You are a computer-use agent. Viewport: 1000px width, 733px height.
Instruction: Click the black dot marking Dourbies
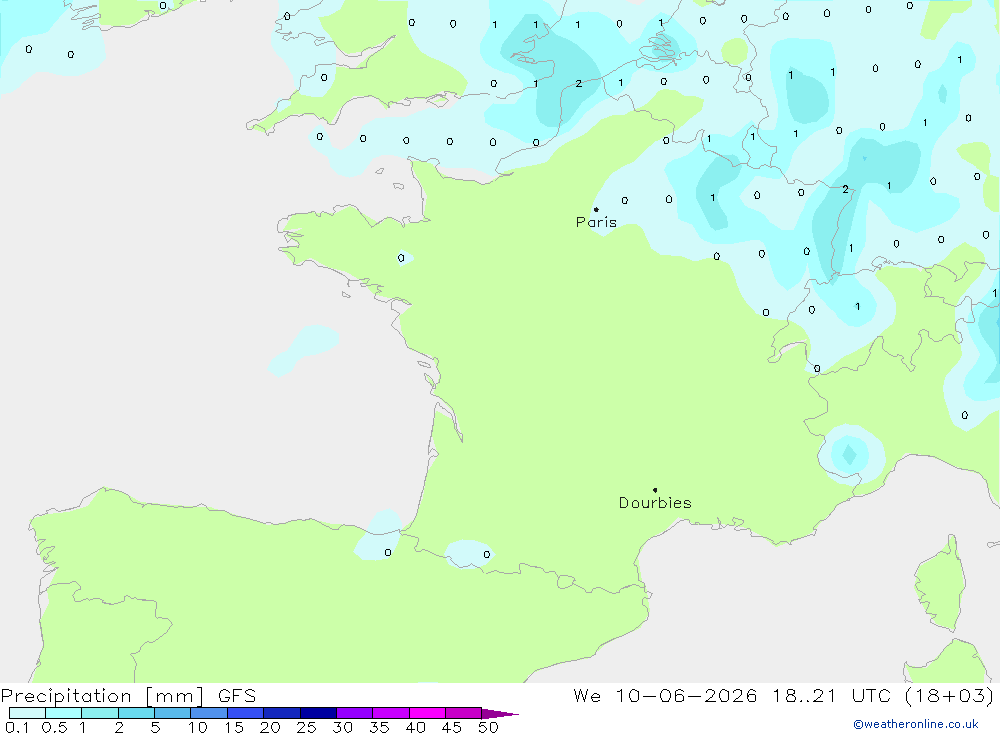click(655, 490)
